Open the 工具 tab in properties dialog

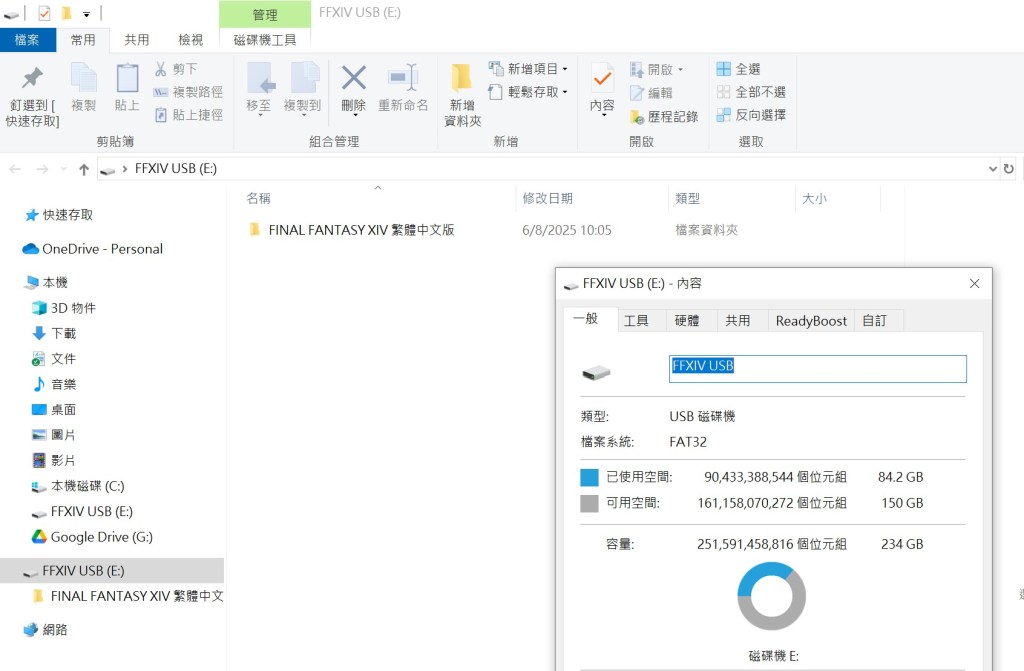[x=636, y=321]
